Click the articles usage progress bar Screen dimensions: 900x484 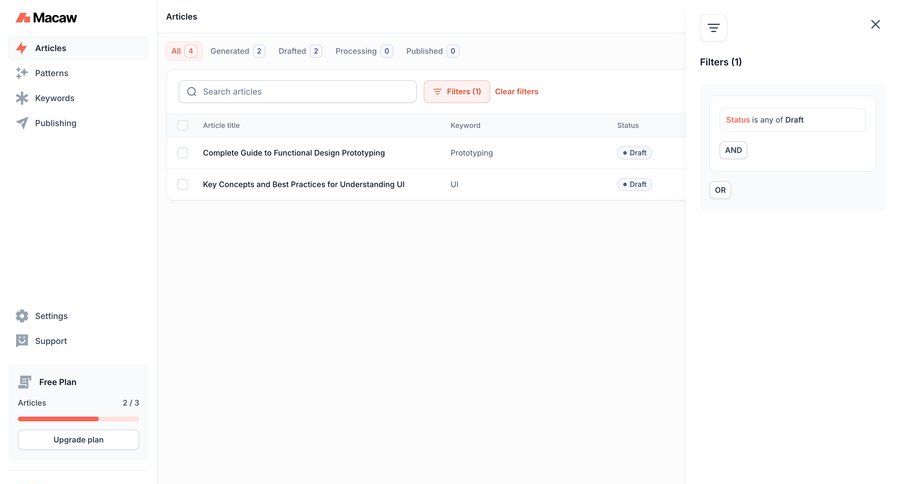tap(79, 419)
